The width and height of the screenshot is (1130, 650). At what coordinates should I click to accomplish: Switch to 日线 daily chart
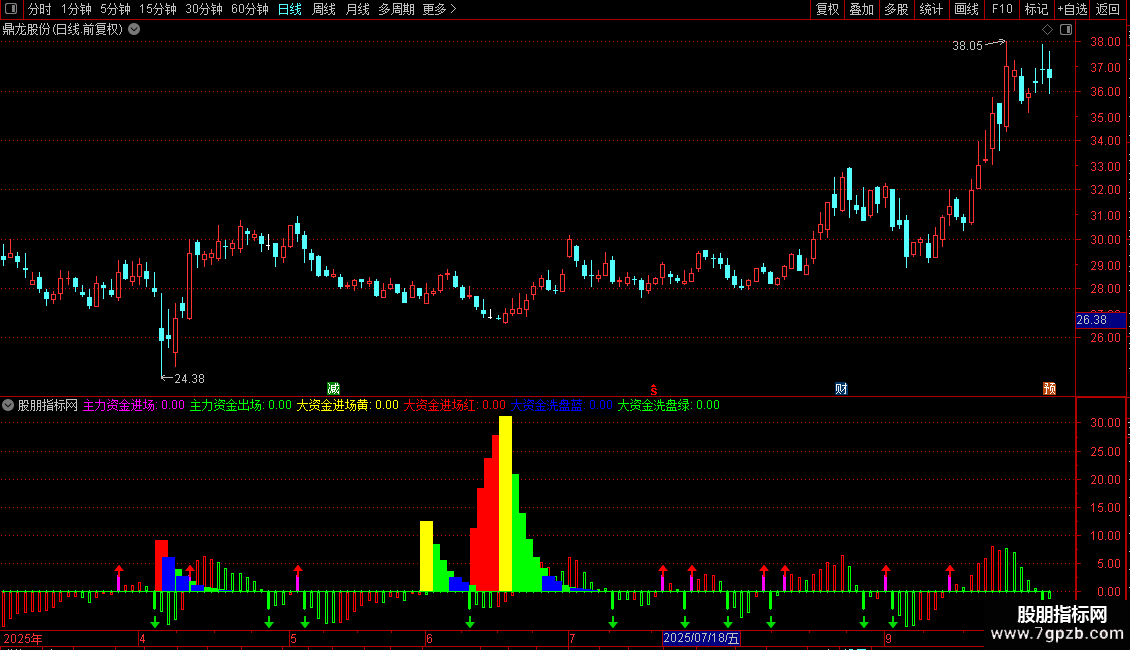pyautogui.click(x=290, y=9)
